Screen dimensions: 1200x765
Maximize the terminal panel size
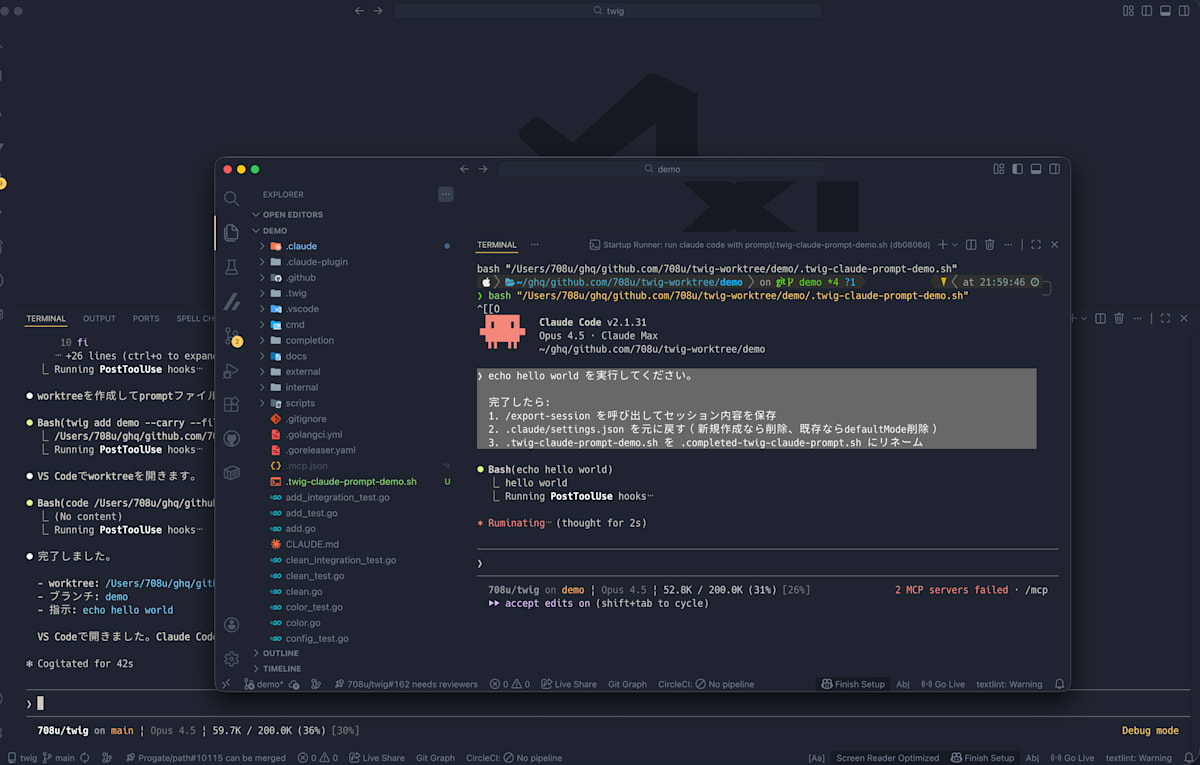(x=1036, y=244)
